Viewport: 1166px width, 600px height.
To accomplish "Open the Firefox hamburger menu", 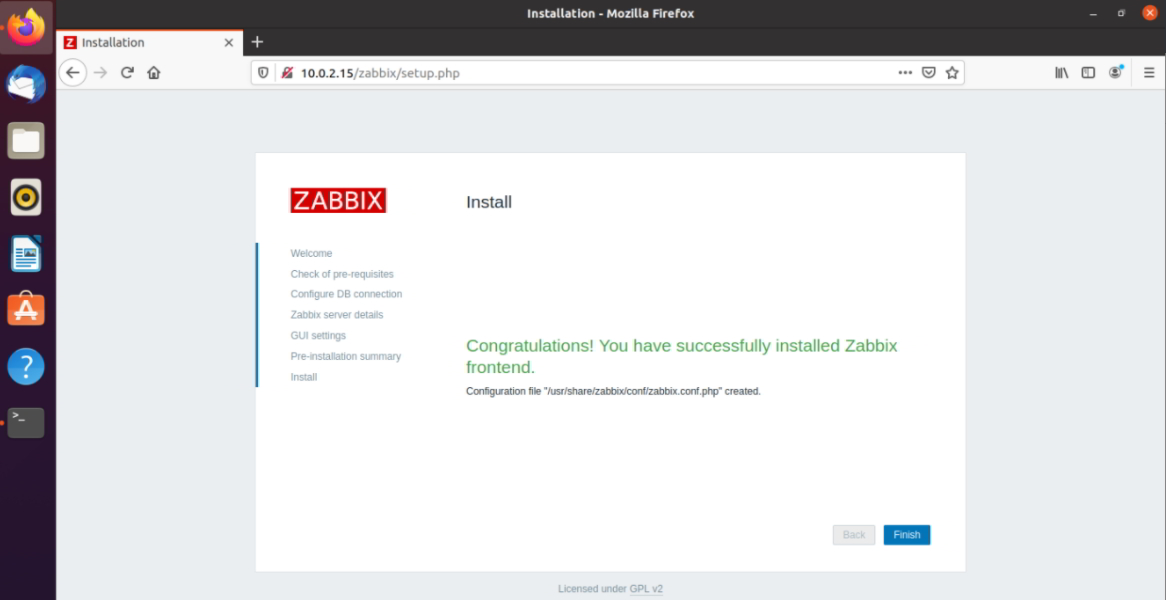I will point(1148,72).
